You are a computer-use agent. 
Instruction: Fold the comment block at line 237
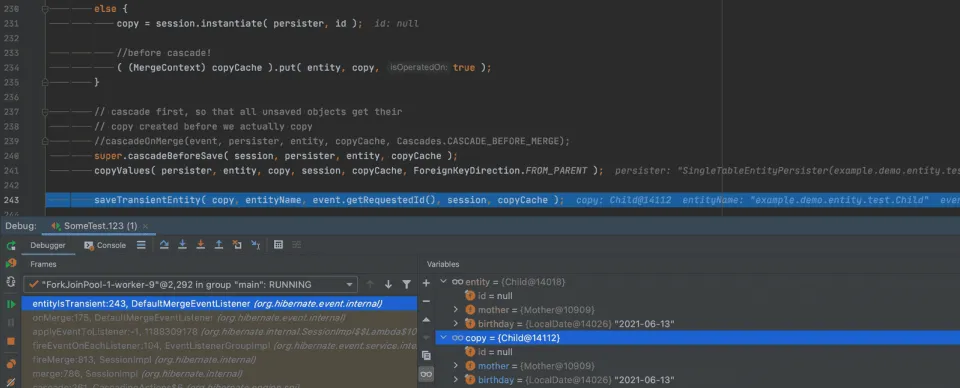(x=45, y=112)
